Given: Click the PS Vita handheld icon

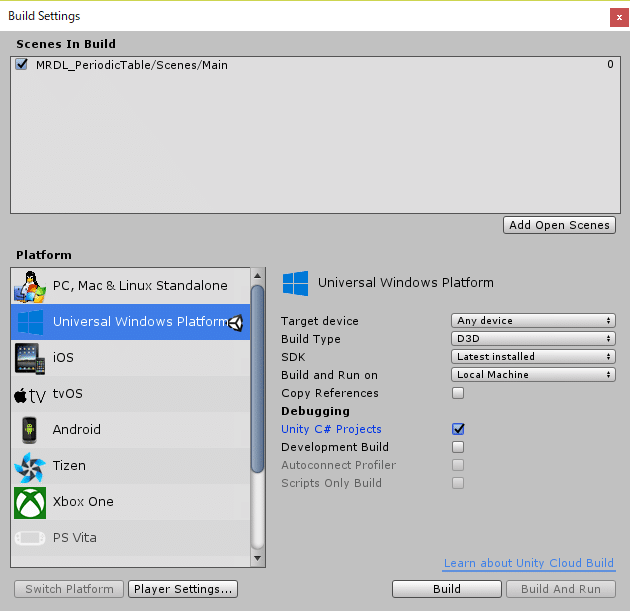Looking at the screenshot, I should point(30,538).
